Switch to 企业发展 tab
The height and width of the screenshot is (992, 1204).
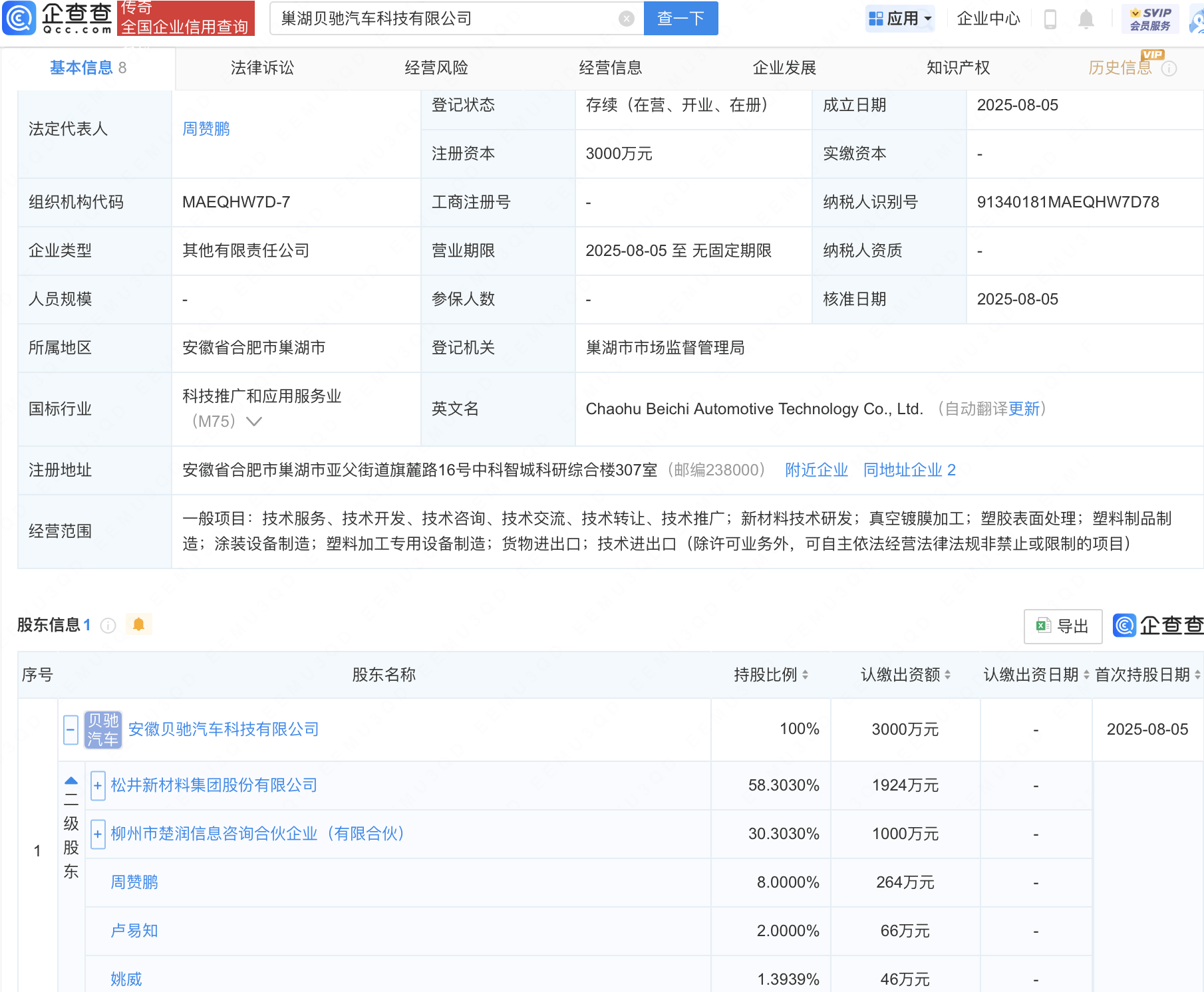click(784, 68)
